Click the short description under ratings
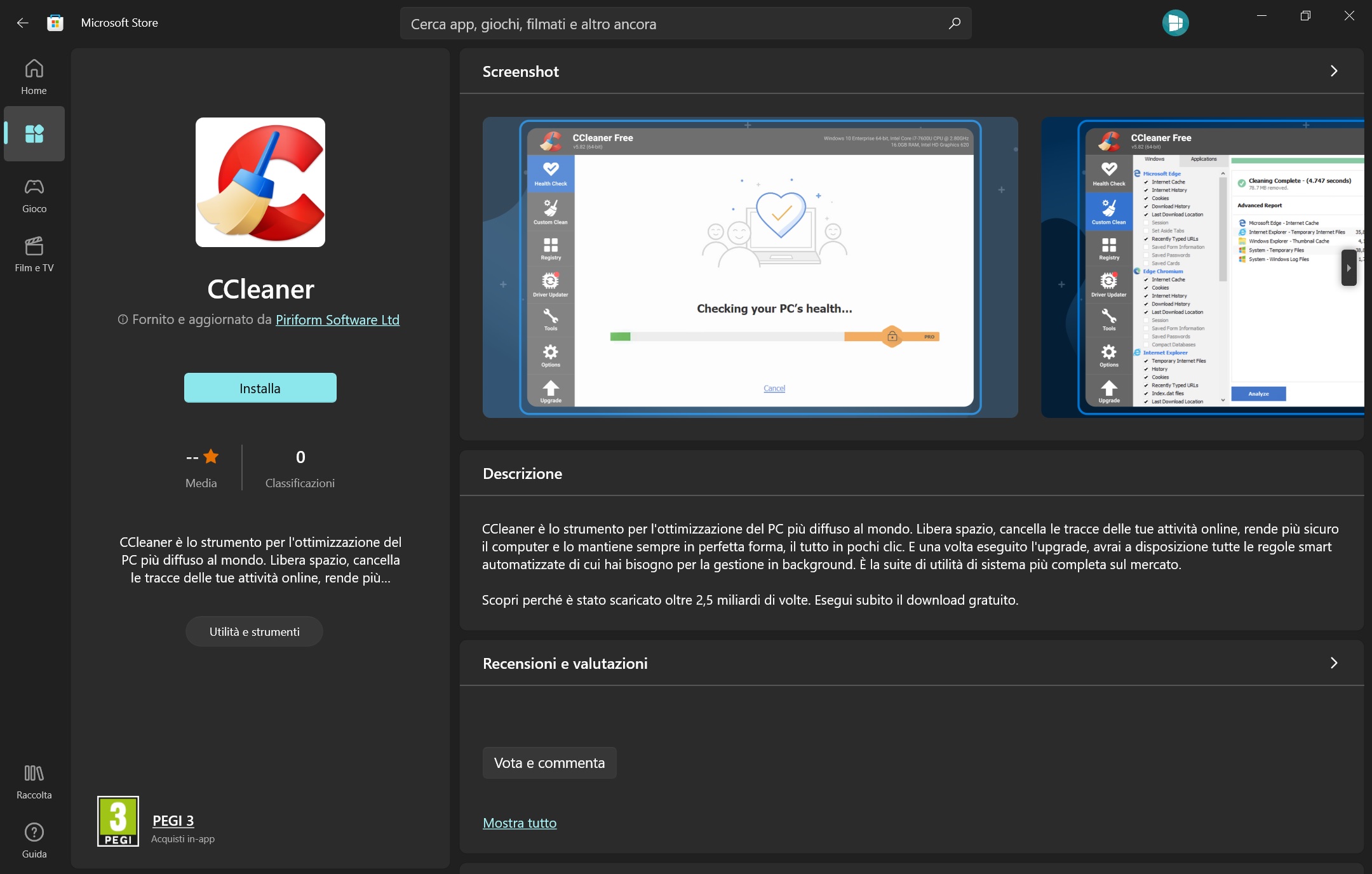 coord(260,560)
